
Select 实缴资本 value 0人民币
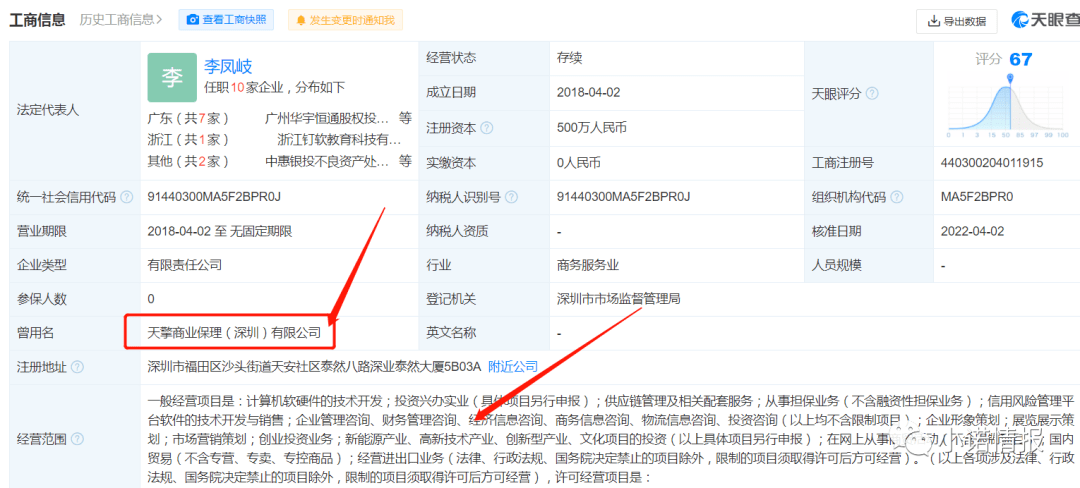[579, 163]
